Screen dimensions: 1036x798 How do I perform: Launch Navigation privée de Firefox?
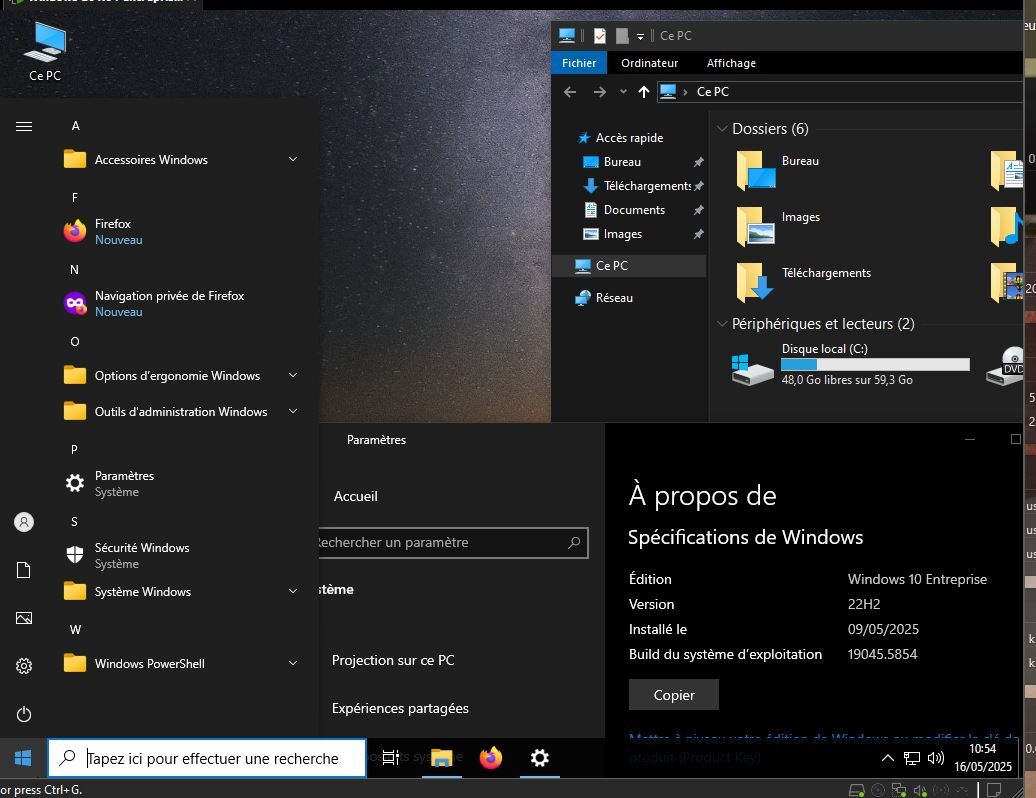[178, 303]
